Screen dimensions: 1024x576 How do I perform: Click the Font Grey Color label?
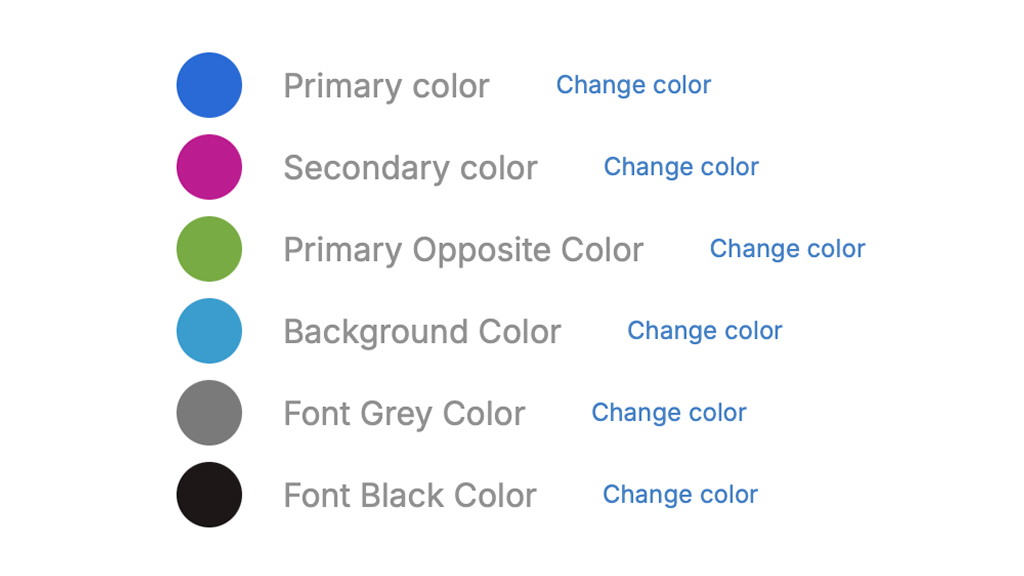tap(404, 414)
